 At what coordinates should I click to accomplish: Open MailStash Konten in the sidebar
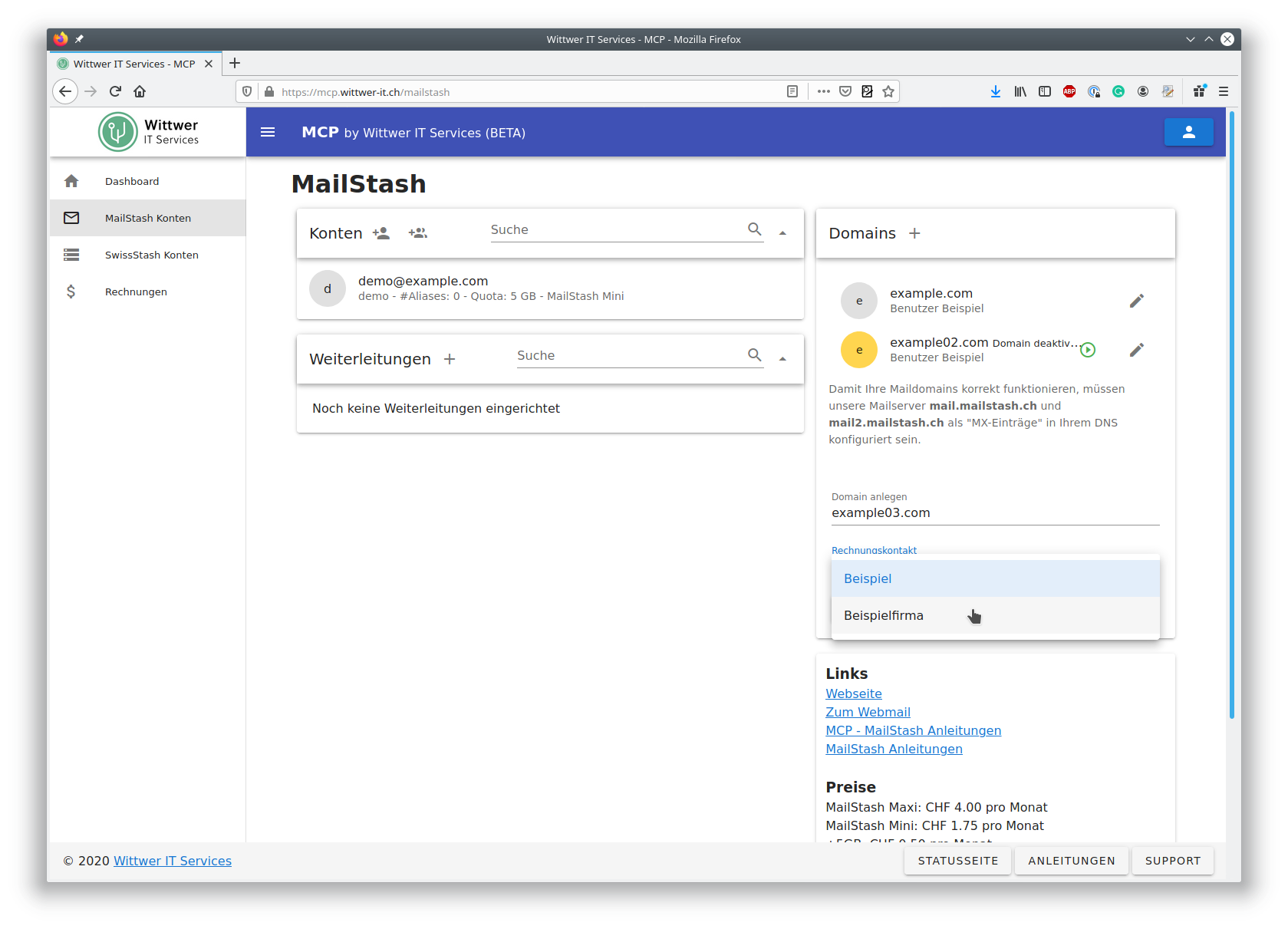[148, 218]
